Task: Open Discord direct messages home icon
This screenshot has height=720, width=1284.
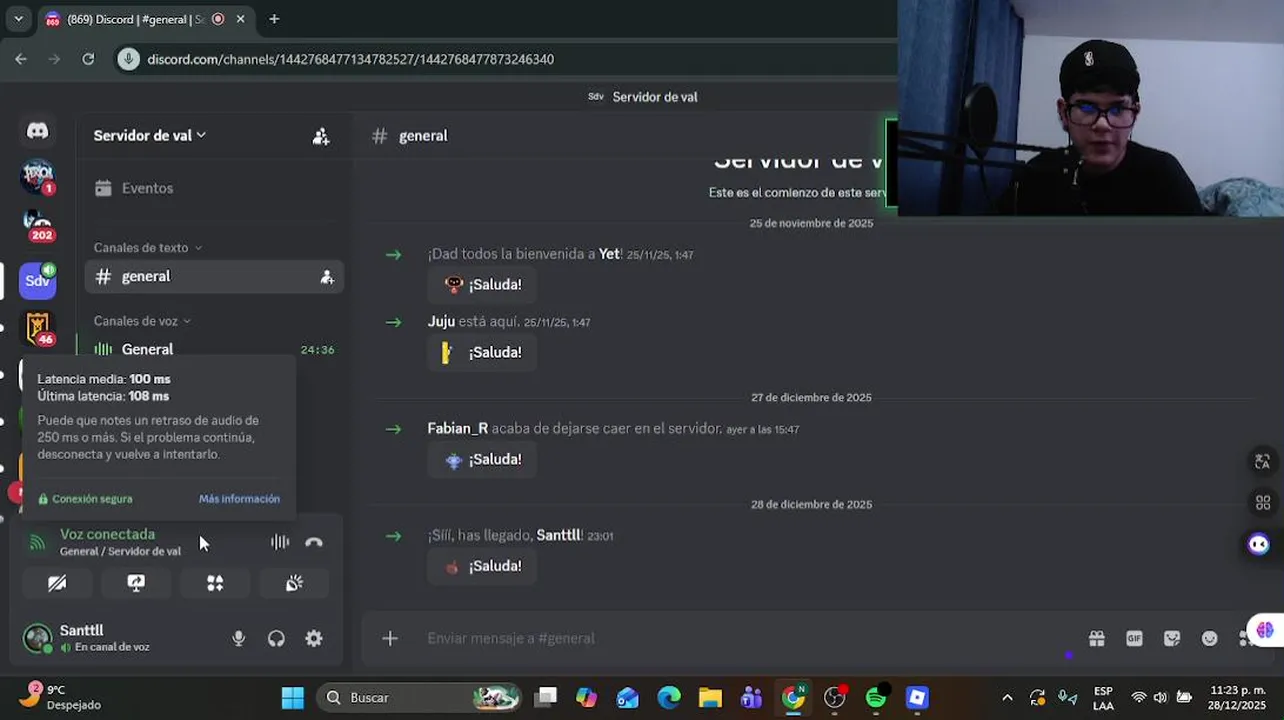Action: click(x=37, y=131)
